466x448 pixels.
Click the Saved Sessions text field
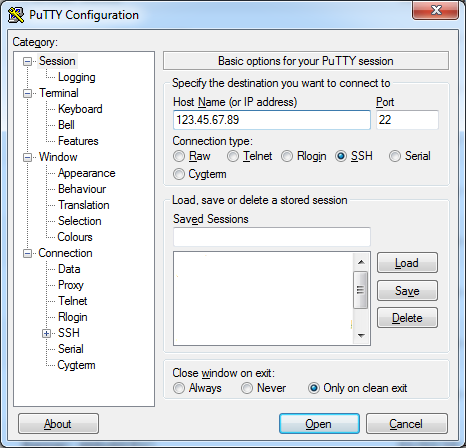(x=272, y=237)
